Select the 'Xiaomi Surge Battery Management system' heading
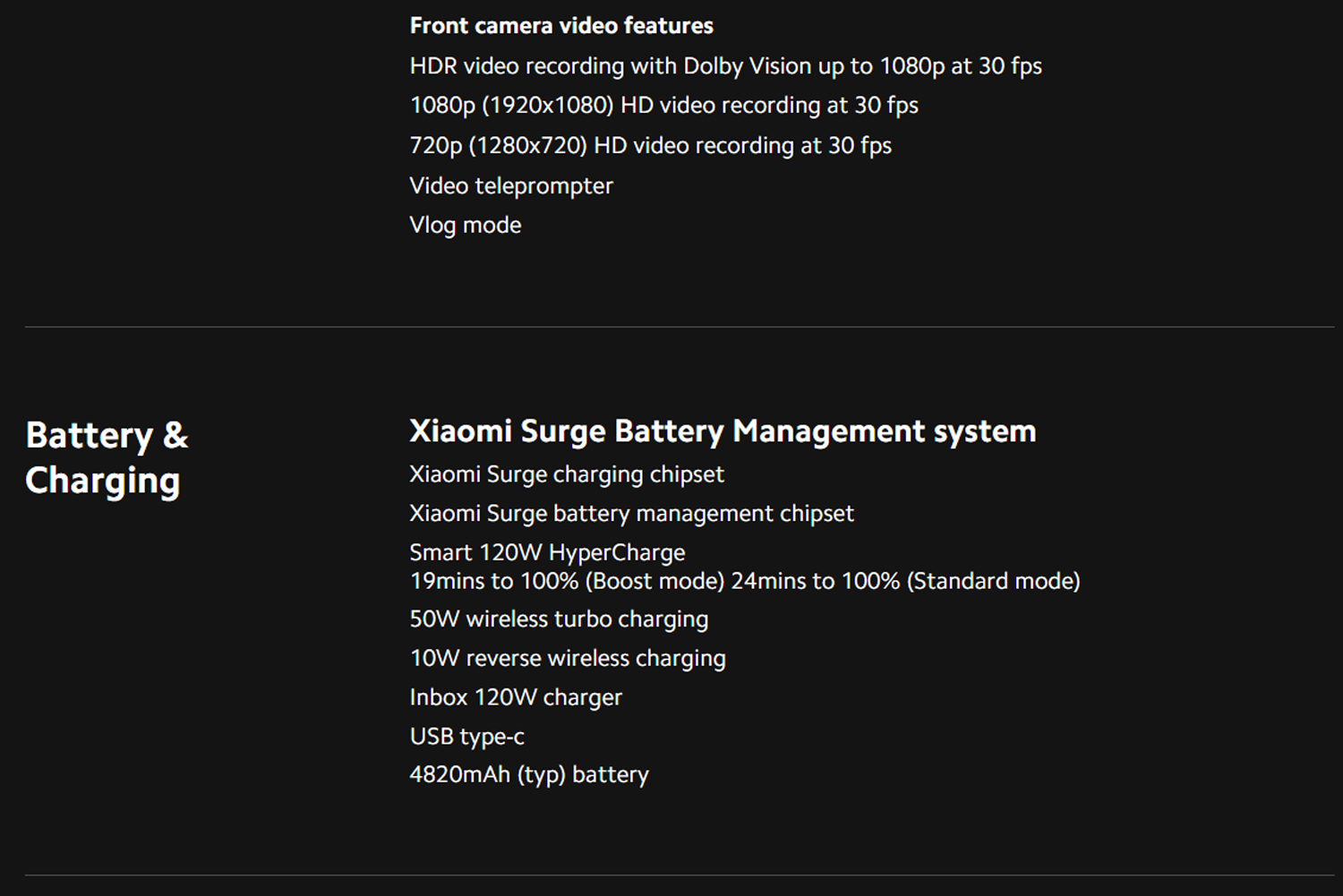This screenshot has width=1343, height=896. pos(723,432)
